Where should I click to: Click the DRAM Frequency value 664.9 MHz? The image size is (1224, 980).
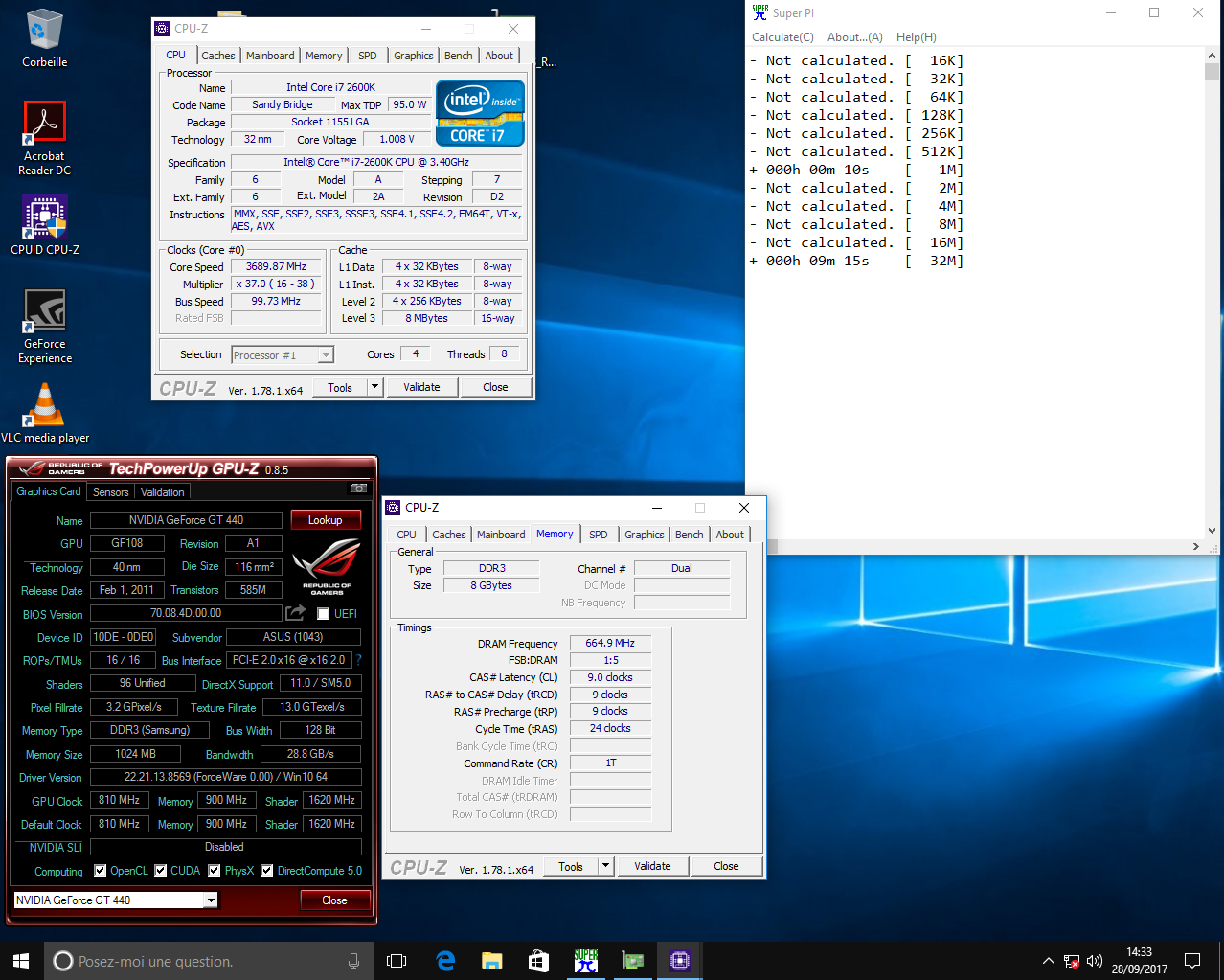pos(610,643)
